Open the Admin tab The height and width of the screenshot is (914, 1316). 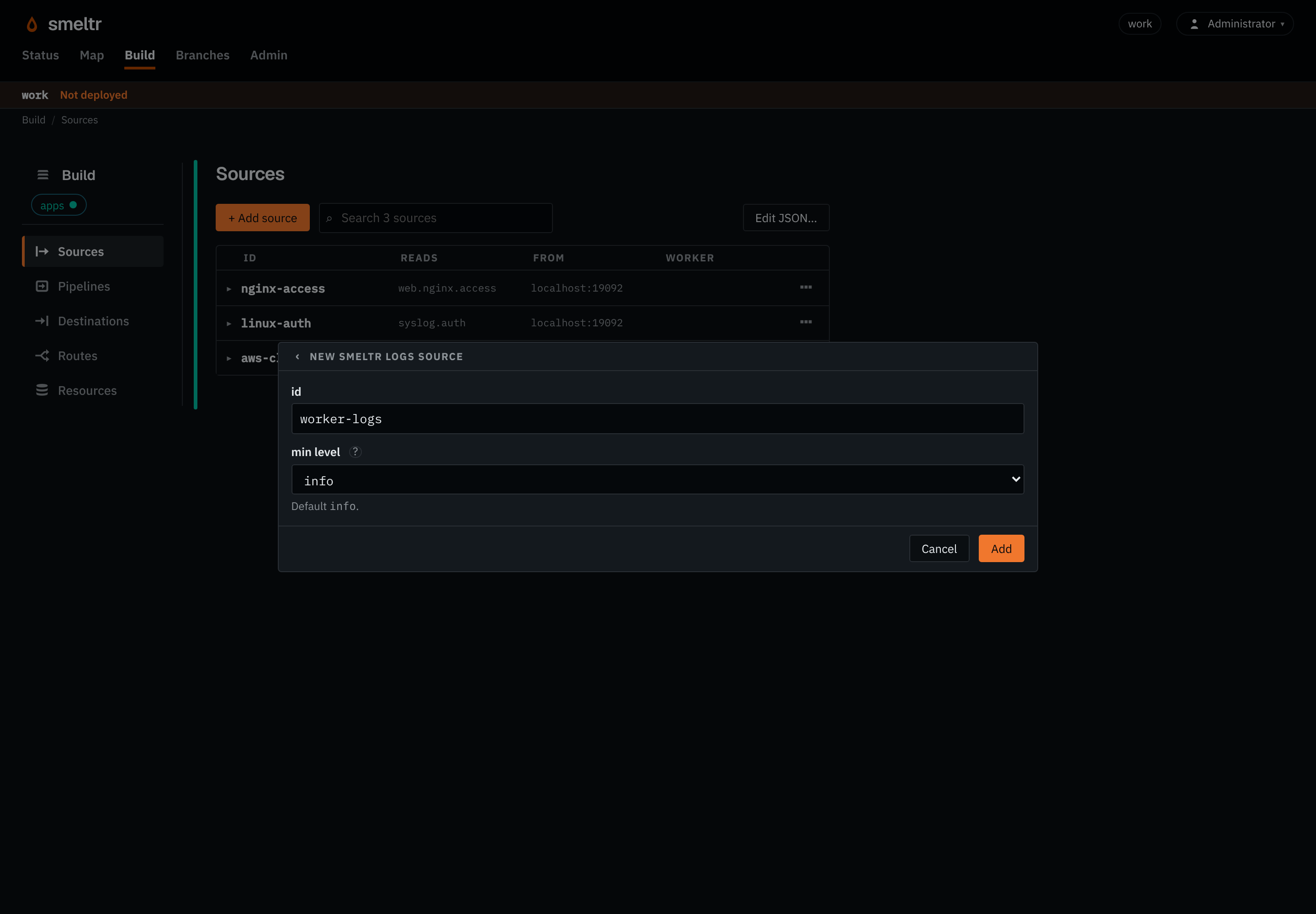pyautogui.click(x=269, y=55)
